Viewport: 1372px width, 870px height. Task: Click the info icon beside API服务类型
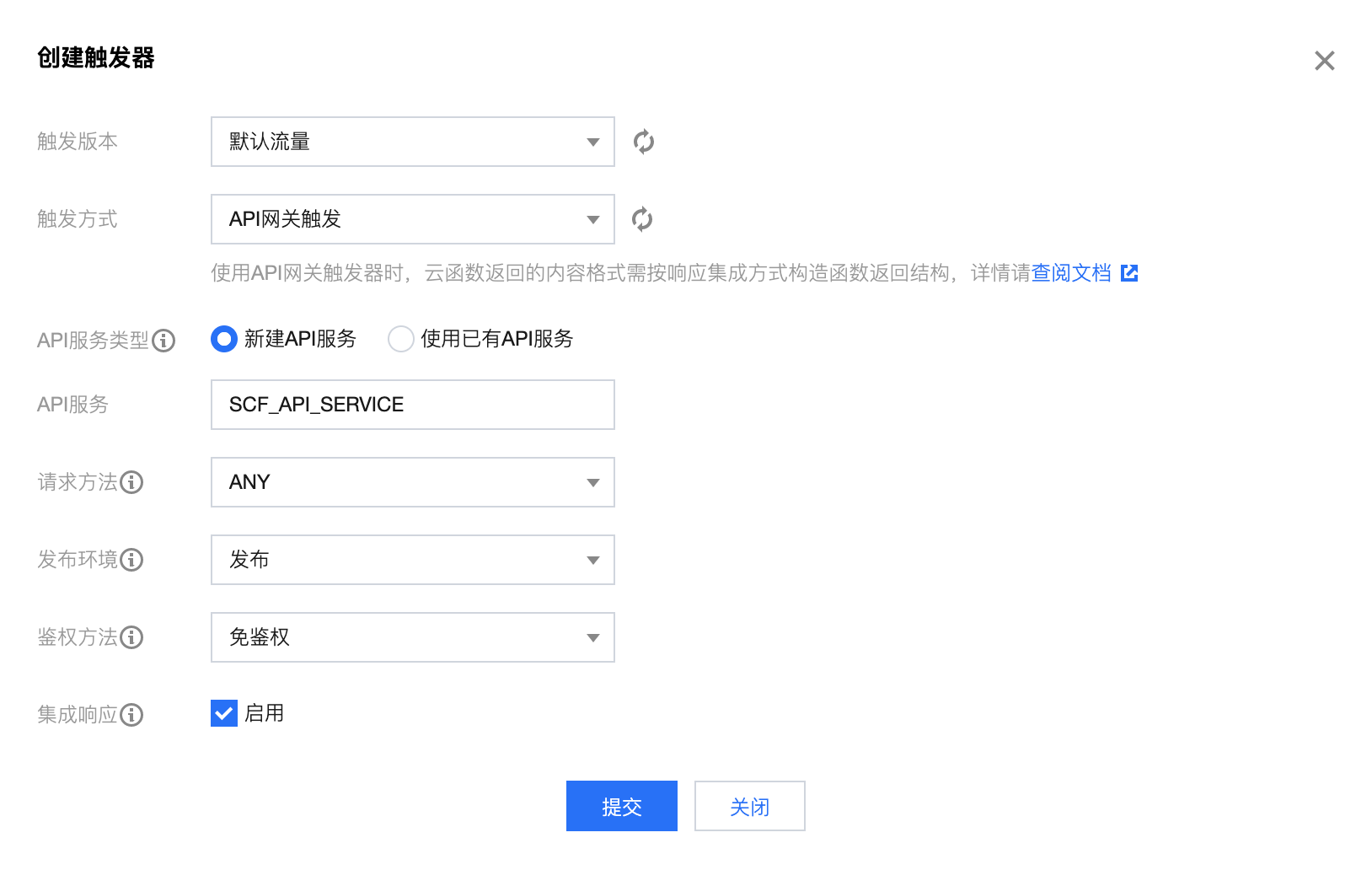(163, 341)
